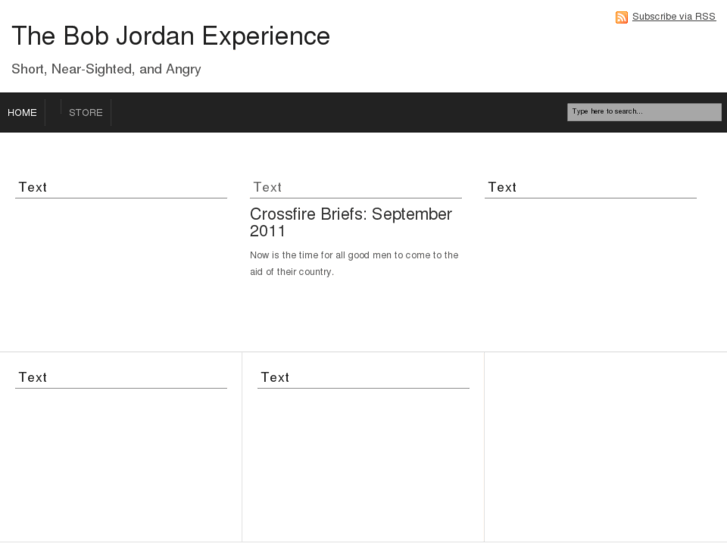
Task: Click blank body of lower-middle Text widget
Action: (x=362, y=460)
